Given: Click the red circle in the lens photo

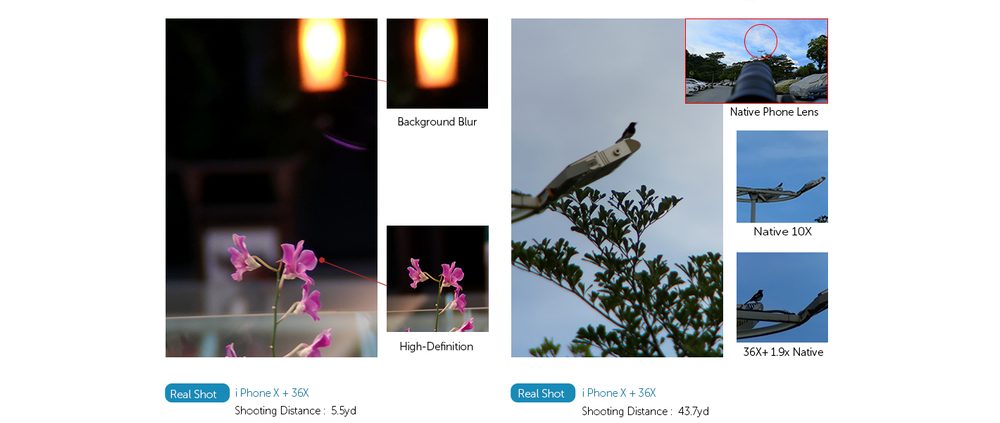Looking at the screenshot, I should [761, 41].
